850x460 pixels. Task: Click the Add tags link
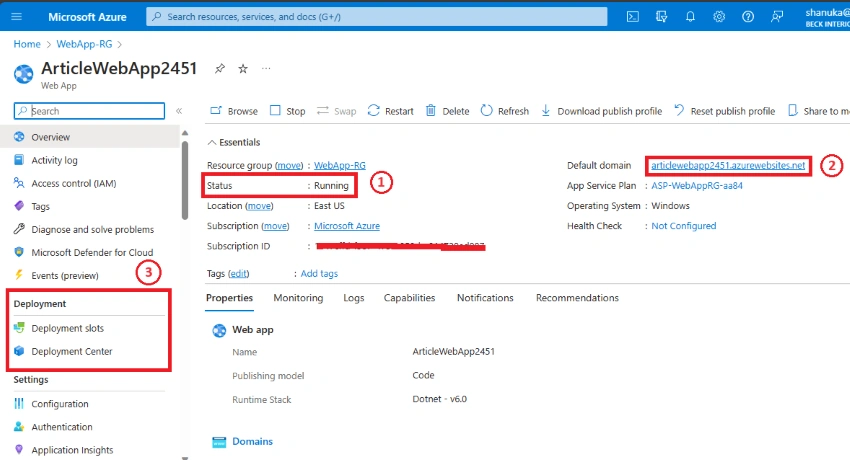(319, 274)
